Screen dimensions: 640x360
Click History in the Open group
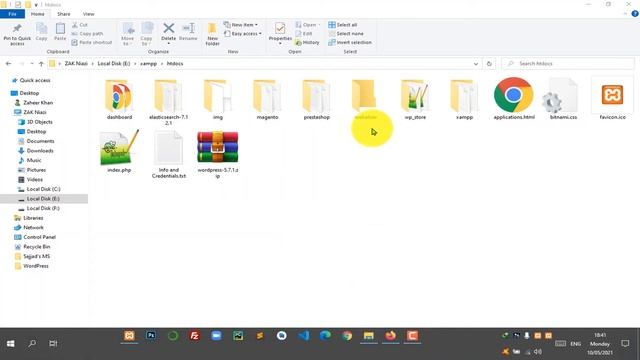coord(307,42)
